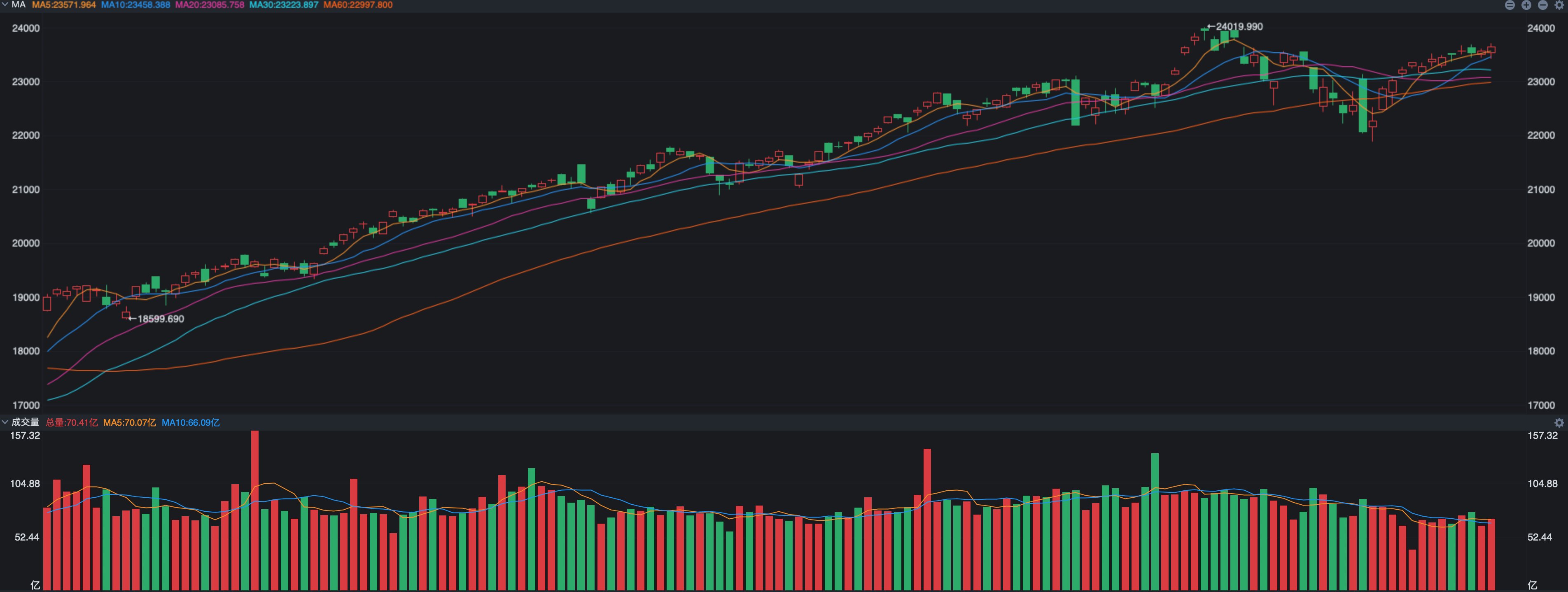Click the equals circle reset icon
This screenshot has height=592, width=1568.
1510,5
